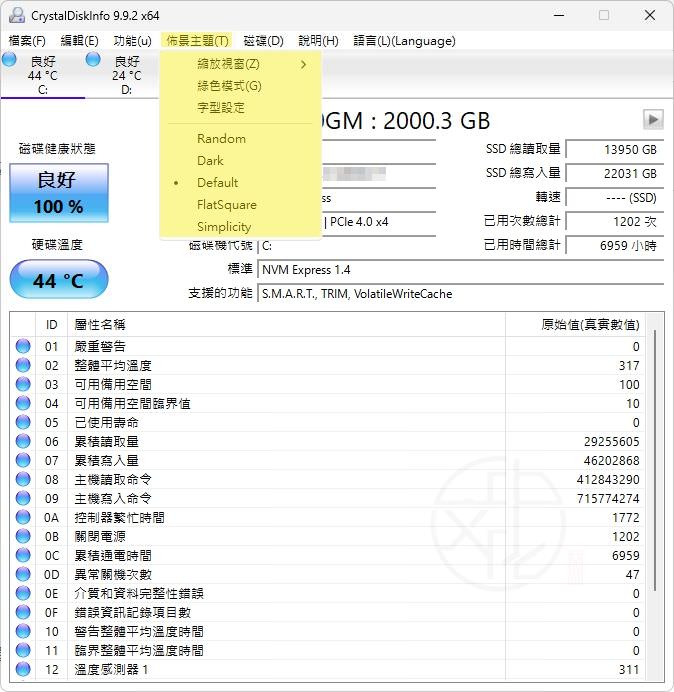Click status orb for attribute 01 嚴重警告

[x=23, y=346]
